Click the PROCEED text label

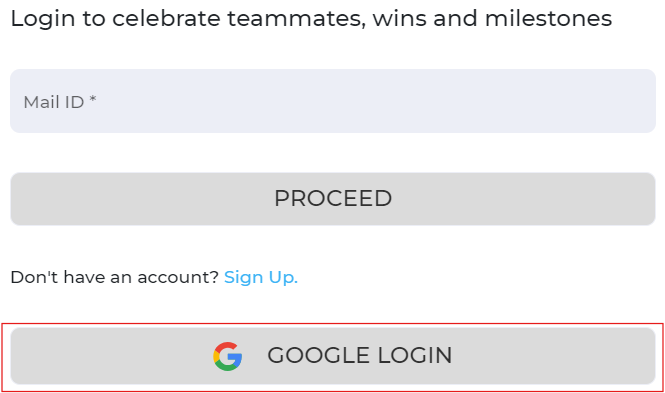point(333,198)
